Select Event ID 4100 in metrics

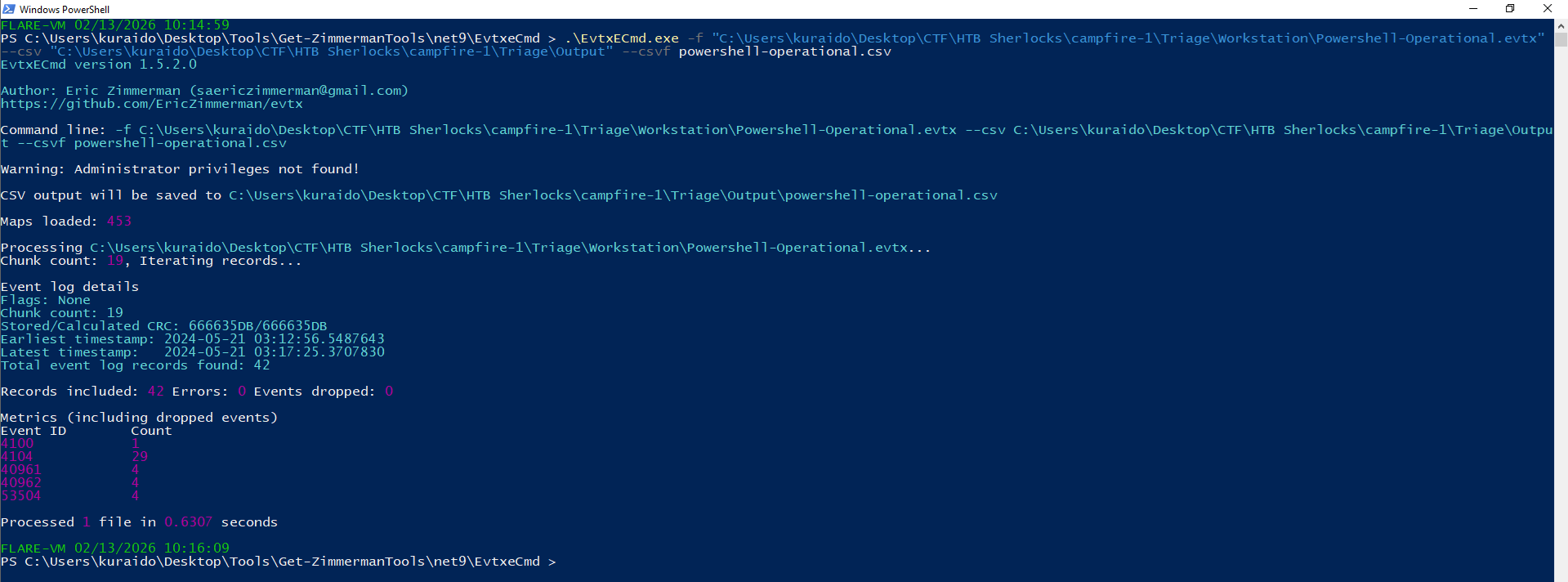[17, 444]
